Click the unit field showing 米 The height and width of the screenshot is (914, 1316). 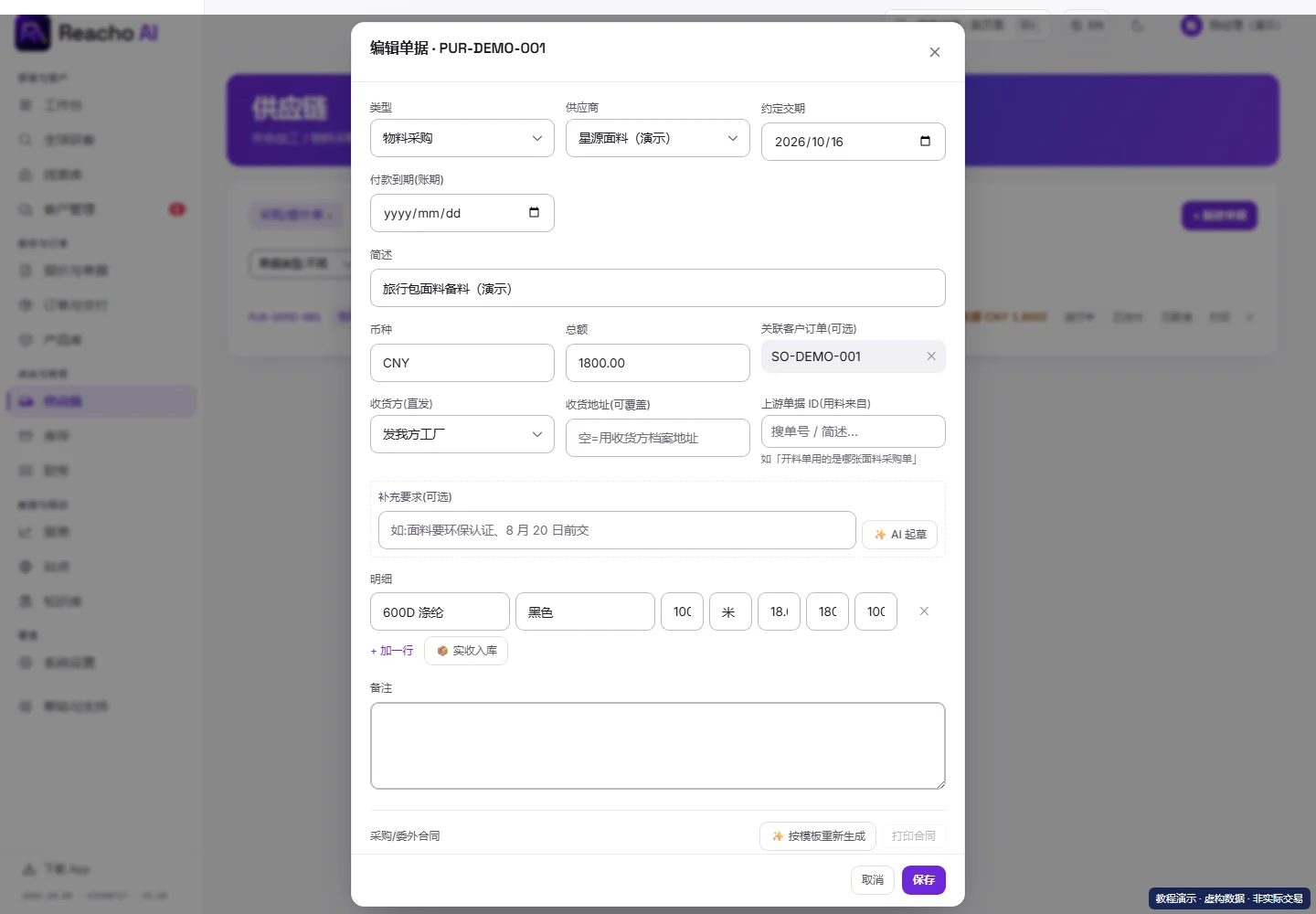point(730,611)
